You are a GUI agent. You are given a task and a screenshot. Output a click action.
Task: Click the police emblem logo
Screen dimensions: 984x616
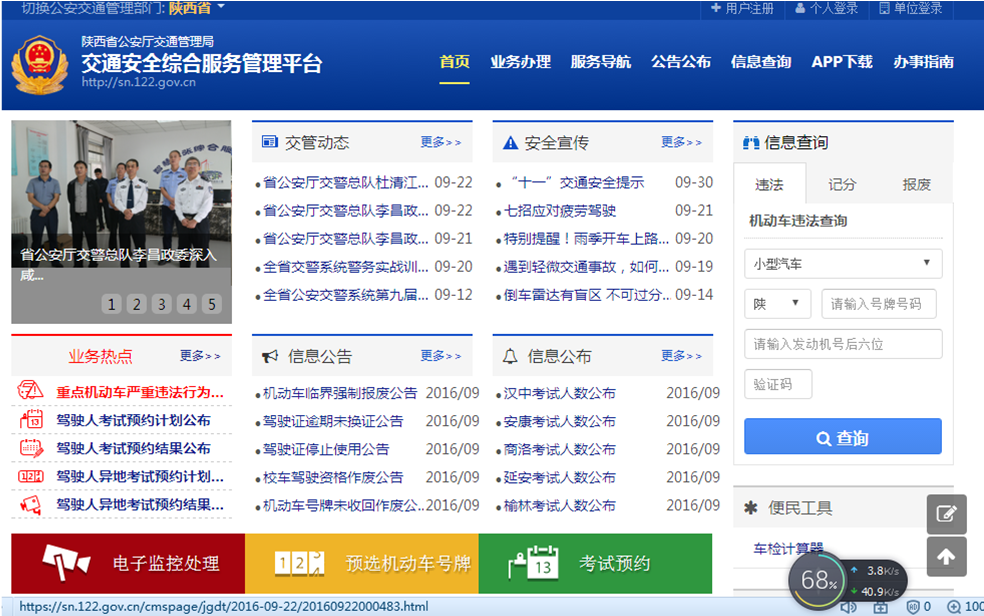click(x=41, y=63)
